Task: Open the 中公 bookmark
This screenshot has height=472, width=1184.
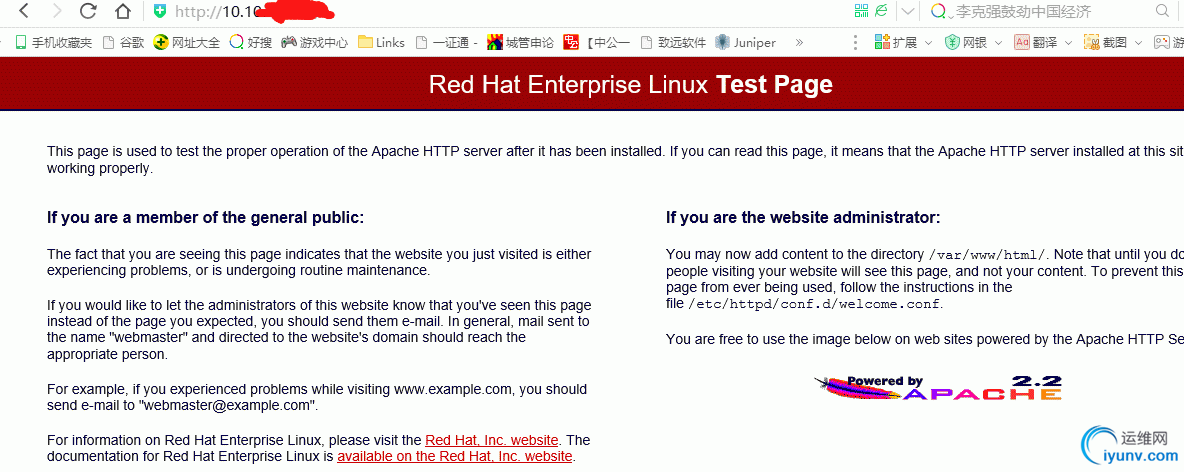Action: point(597,42)
